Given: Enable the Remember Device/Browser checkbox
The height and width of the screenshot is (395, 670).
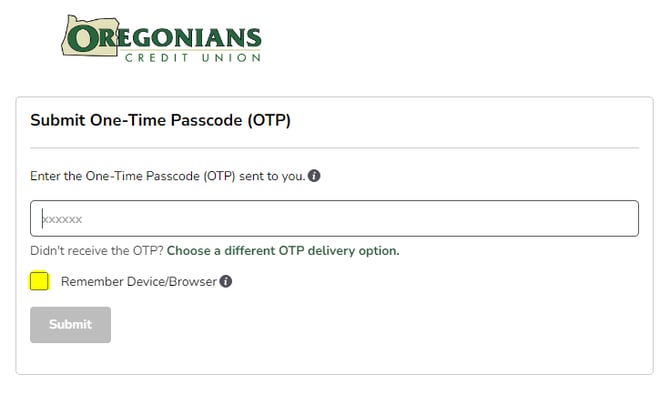Looking at the screenshot, I should coord(39,281).
